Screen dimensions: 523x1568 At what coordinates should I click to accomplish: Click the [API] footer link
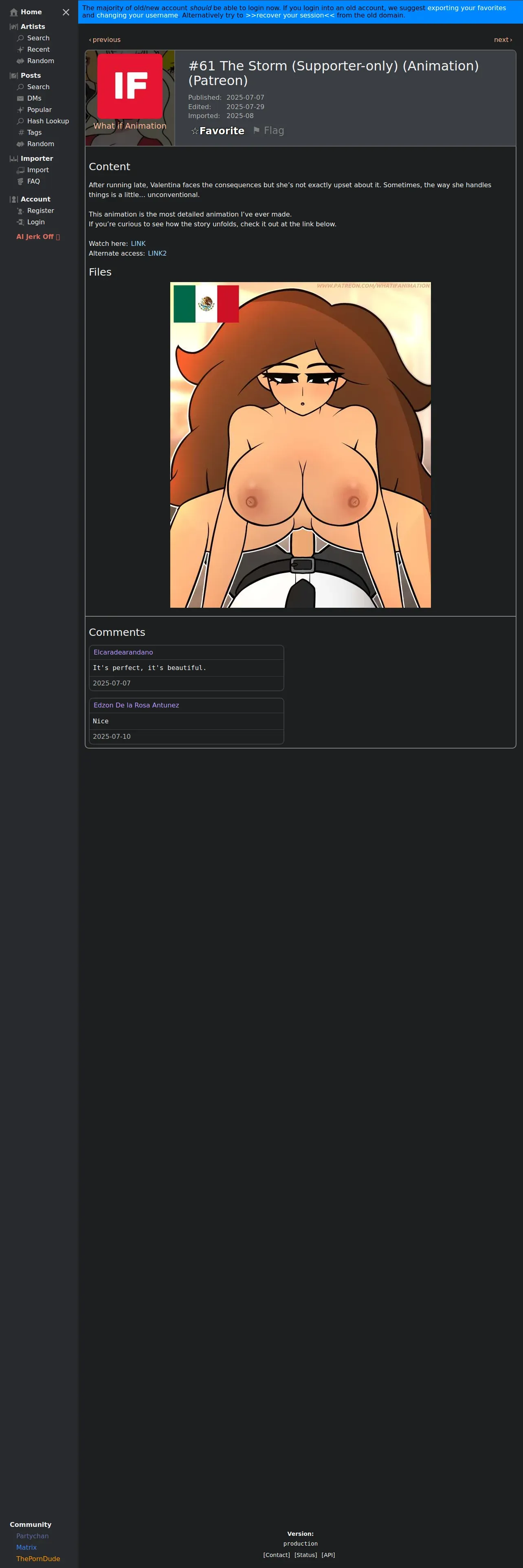click(x=328, y=1555)
